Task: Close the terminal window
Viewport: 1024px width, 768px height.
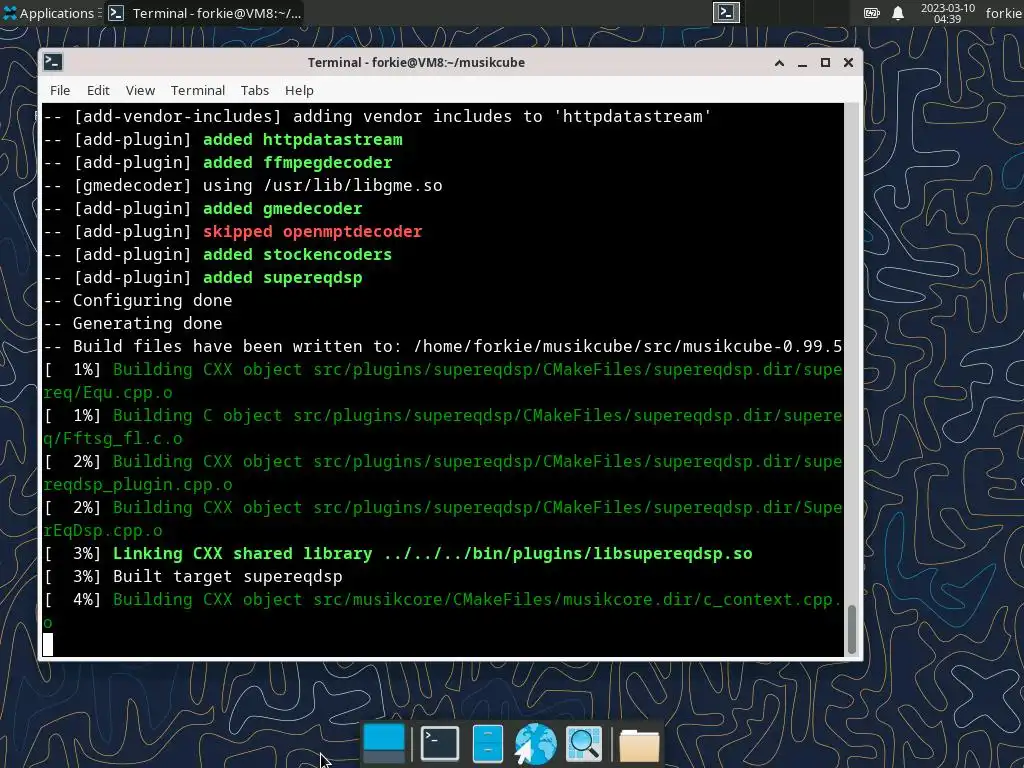Action: 848,63
